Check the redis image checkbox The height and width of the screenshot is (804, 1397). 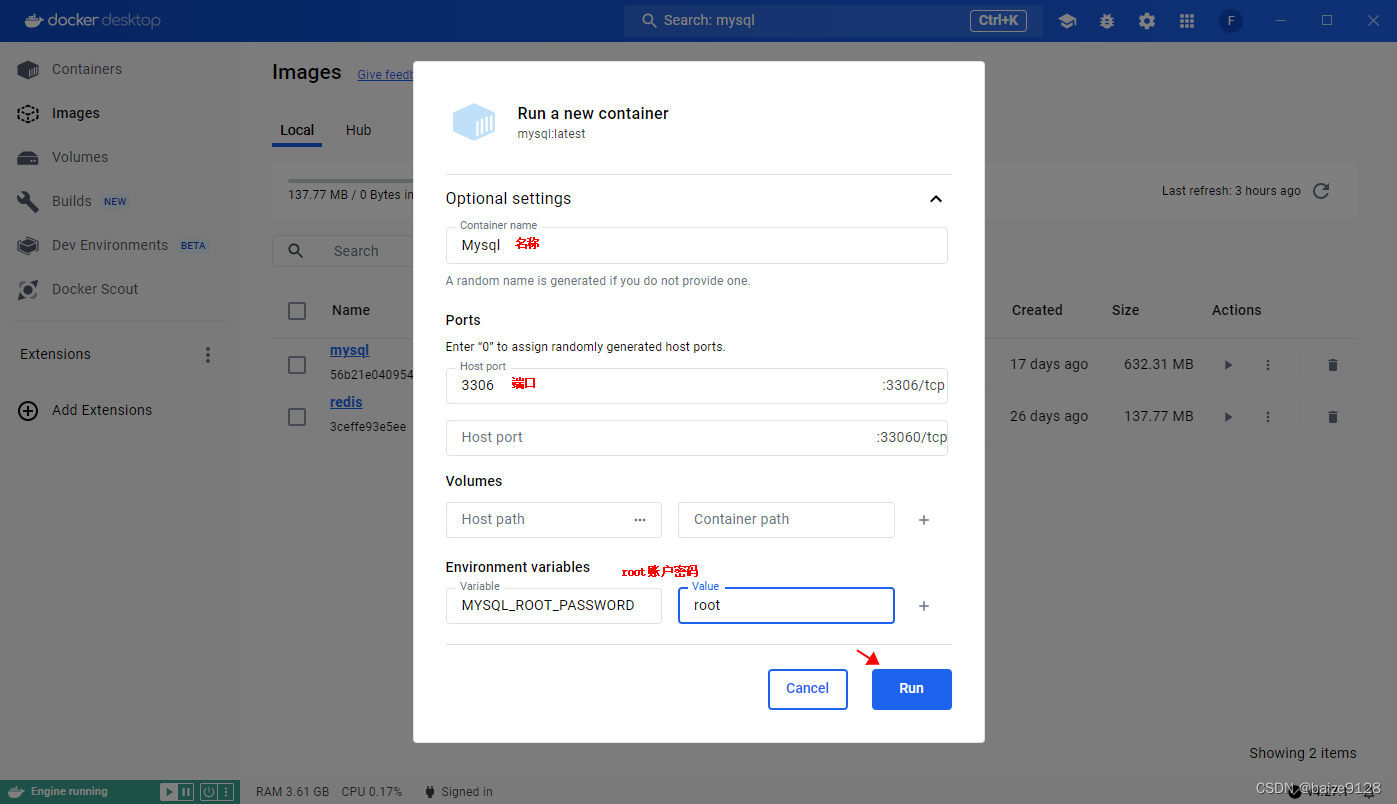tap(297, 417)
